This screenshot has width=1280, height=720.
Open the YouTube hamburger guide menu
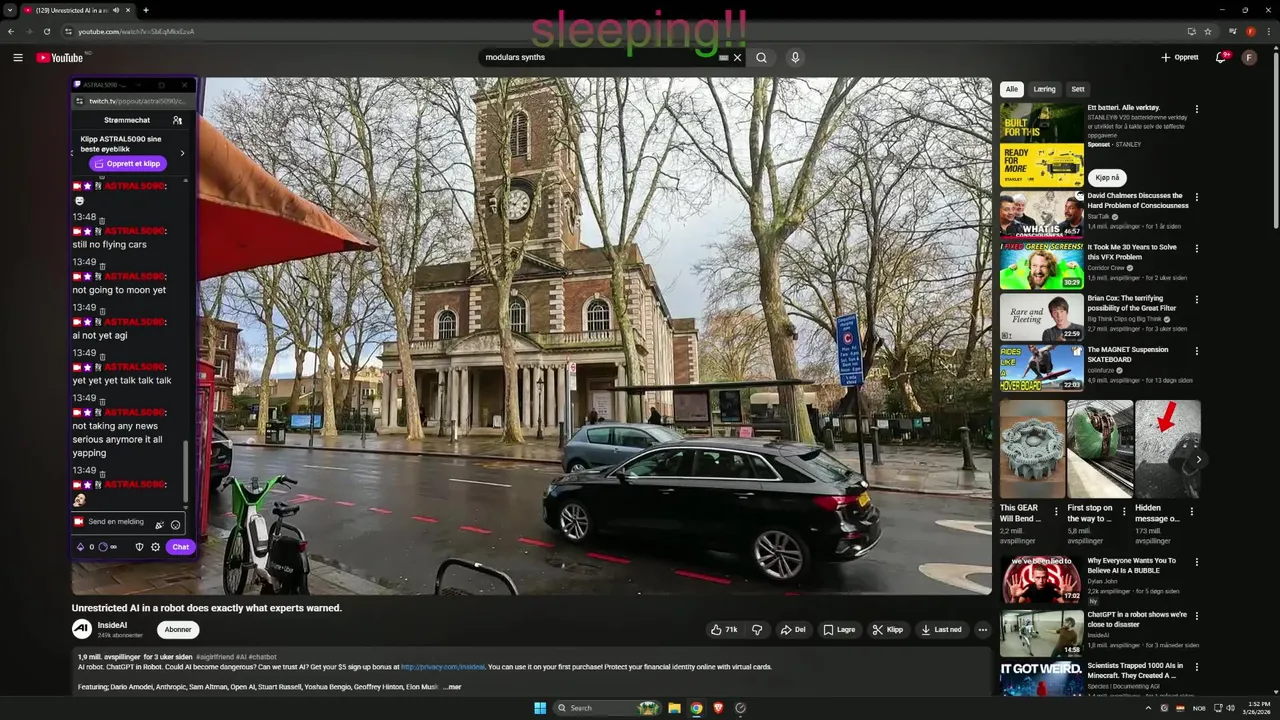(18, 57)
